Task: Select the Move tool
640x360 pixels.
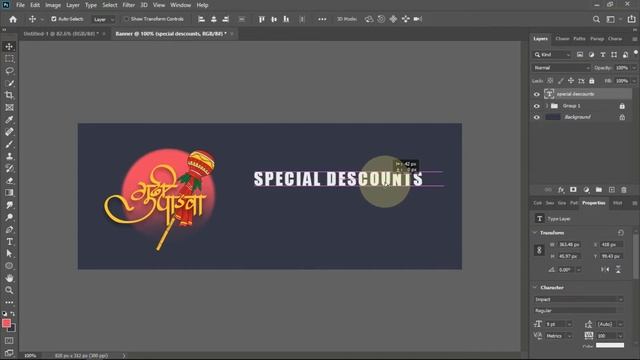Action: 9,47
